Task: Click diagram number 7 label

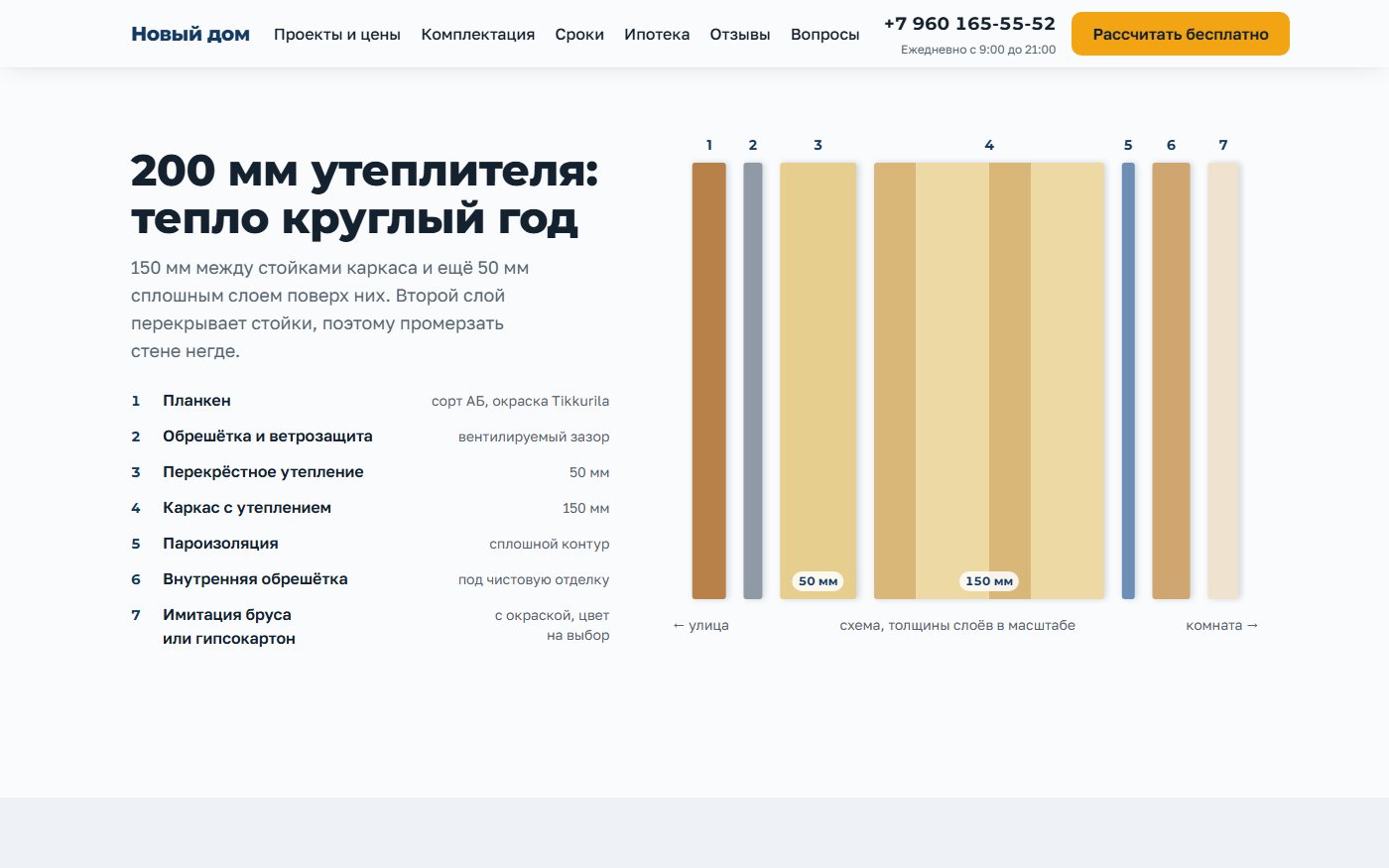Action: [1223, 145]
